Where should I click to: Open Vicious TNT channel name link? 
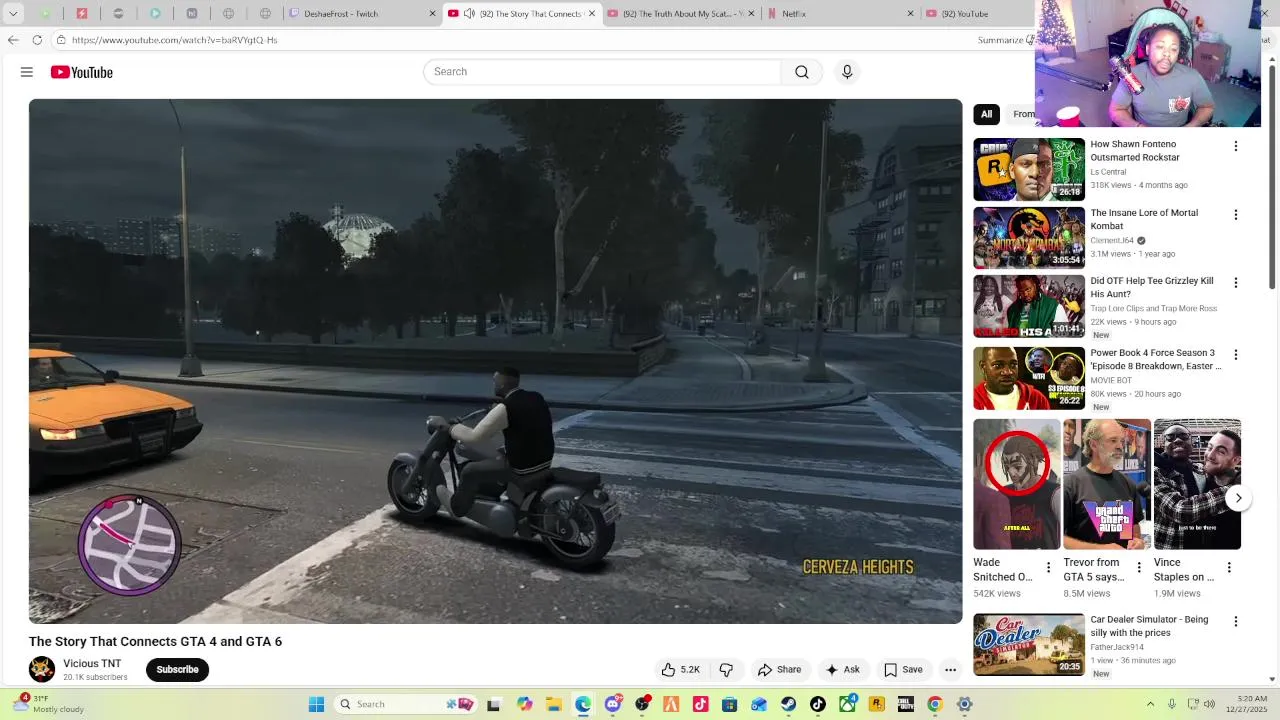pos(92,664)
